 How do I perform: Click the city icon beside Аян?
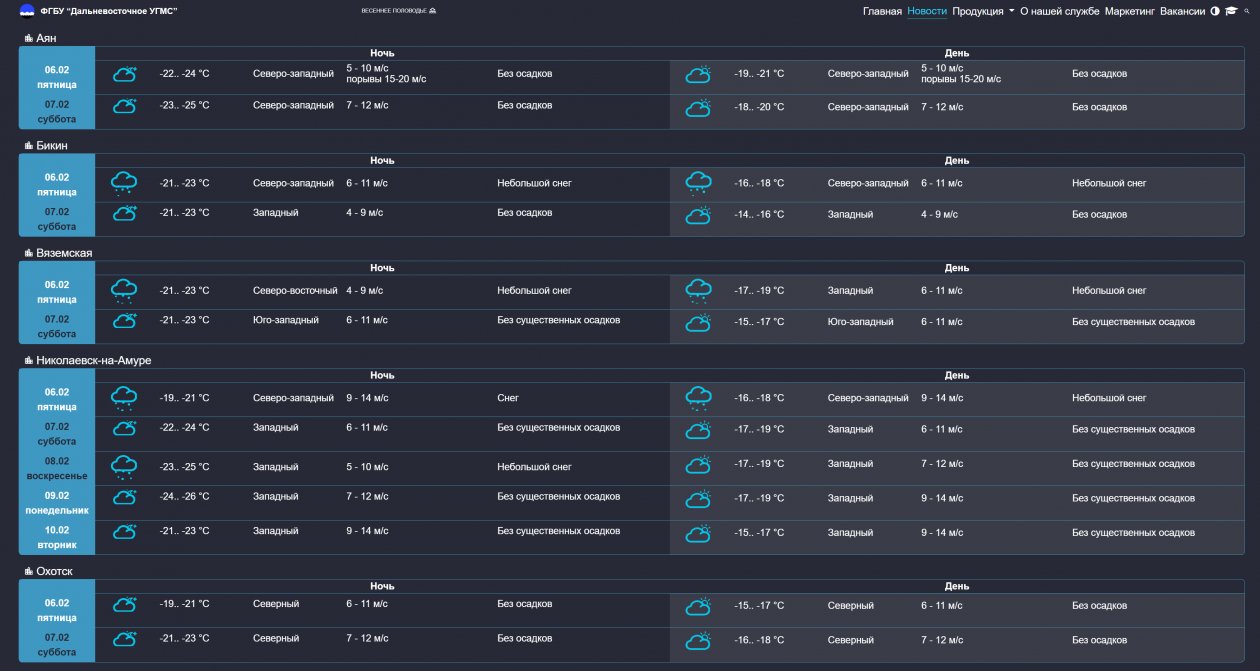point(29,38)
